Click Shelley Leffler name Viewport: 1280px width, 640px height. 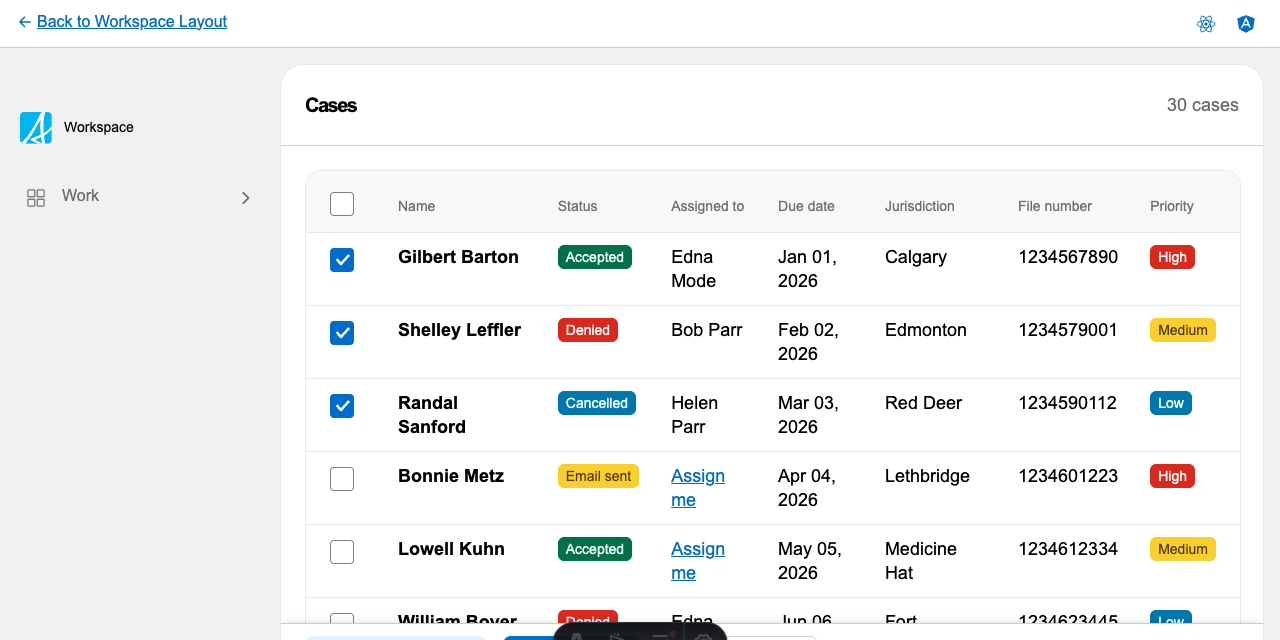459,330
